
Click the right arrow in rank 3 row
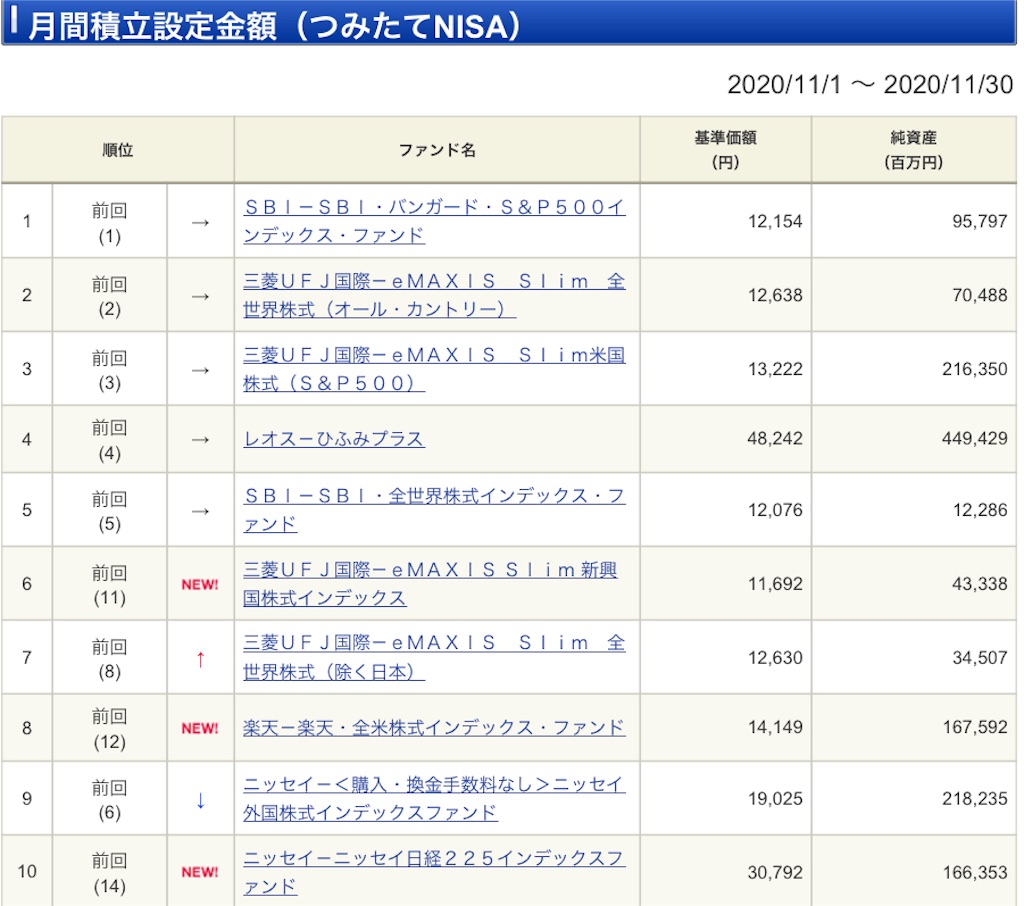point(200,370)
